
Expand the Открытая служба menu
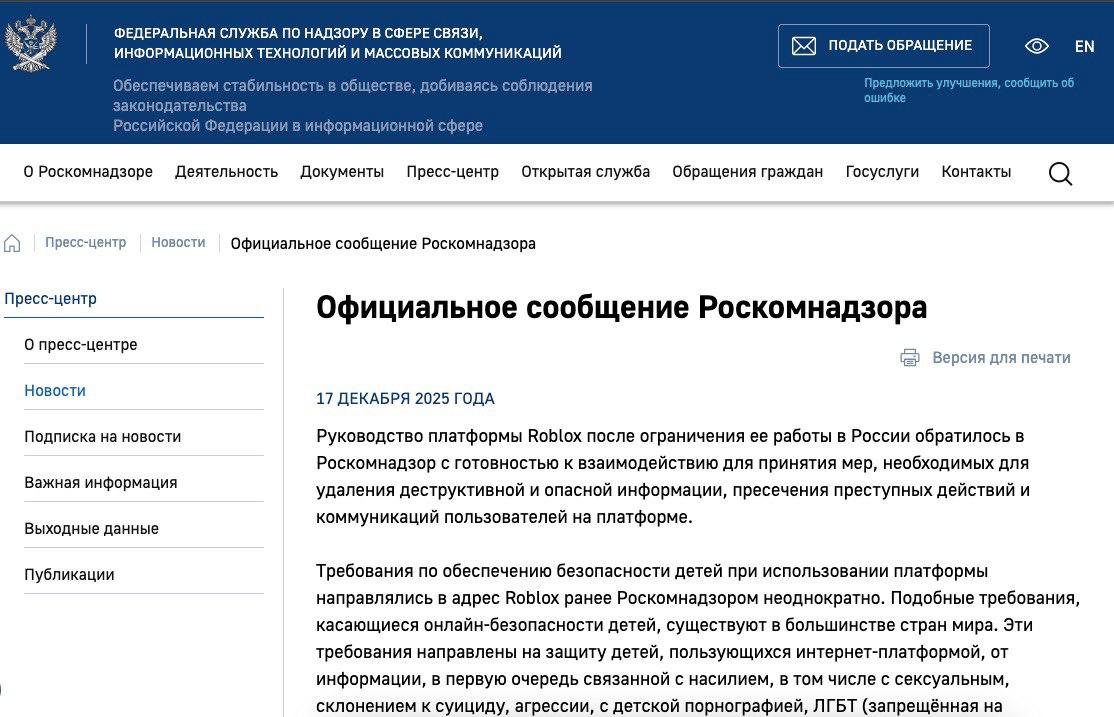[x=585, y=172]
